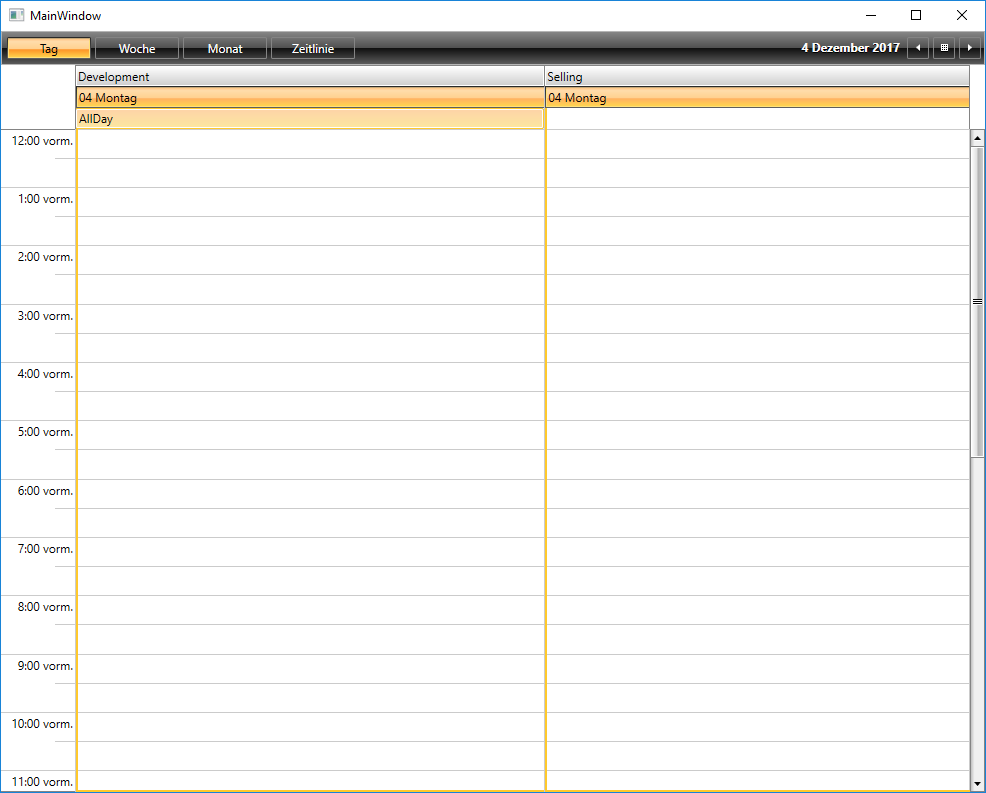Open the calendar date picker icon

pos(944,48)
